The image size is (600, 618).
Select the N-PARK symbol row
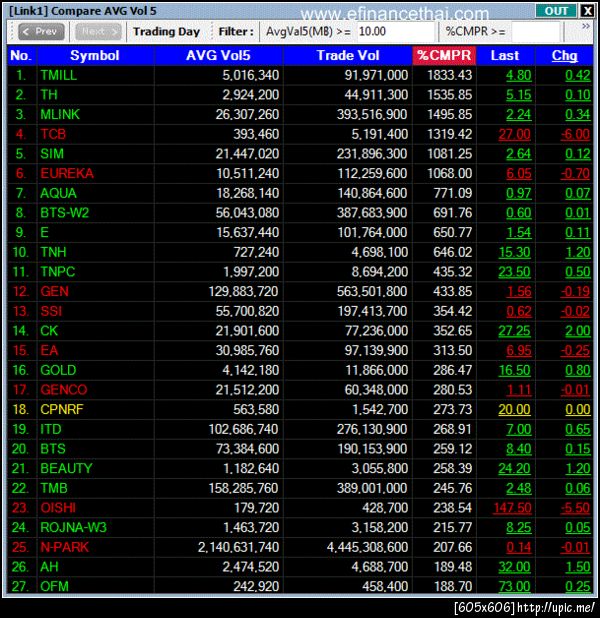coord(300,547)
